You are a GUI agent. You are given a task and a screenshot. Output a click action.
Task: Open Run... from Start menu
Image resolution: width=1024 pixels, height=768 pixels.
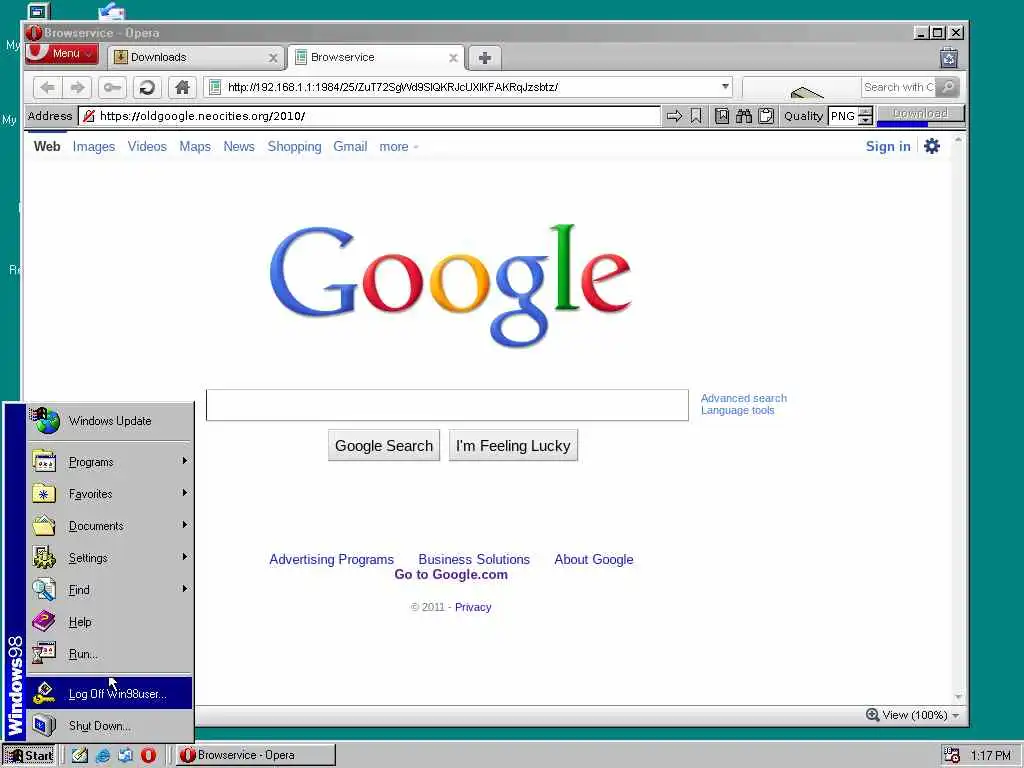coord(110,654)
